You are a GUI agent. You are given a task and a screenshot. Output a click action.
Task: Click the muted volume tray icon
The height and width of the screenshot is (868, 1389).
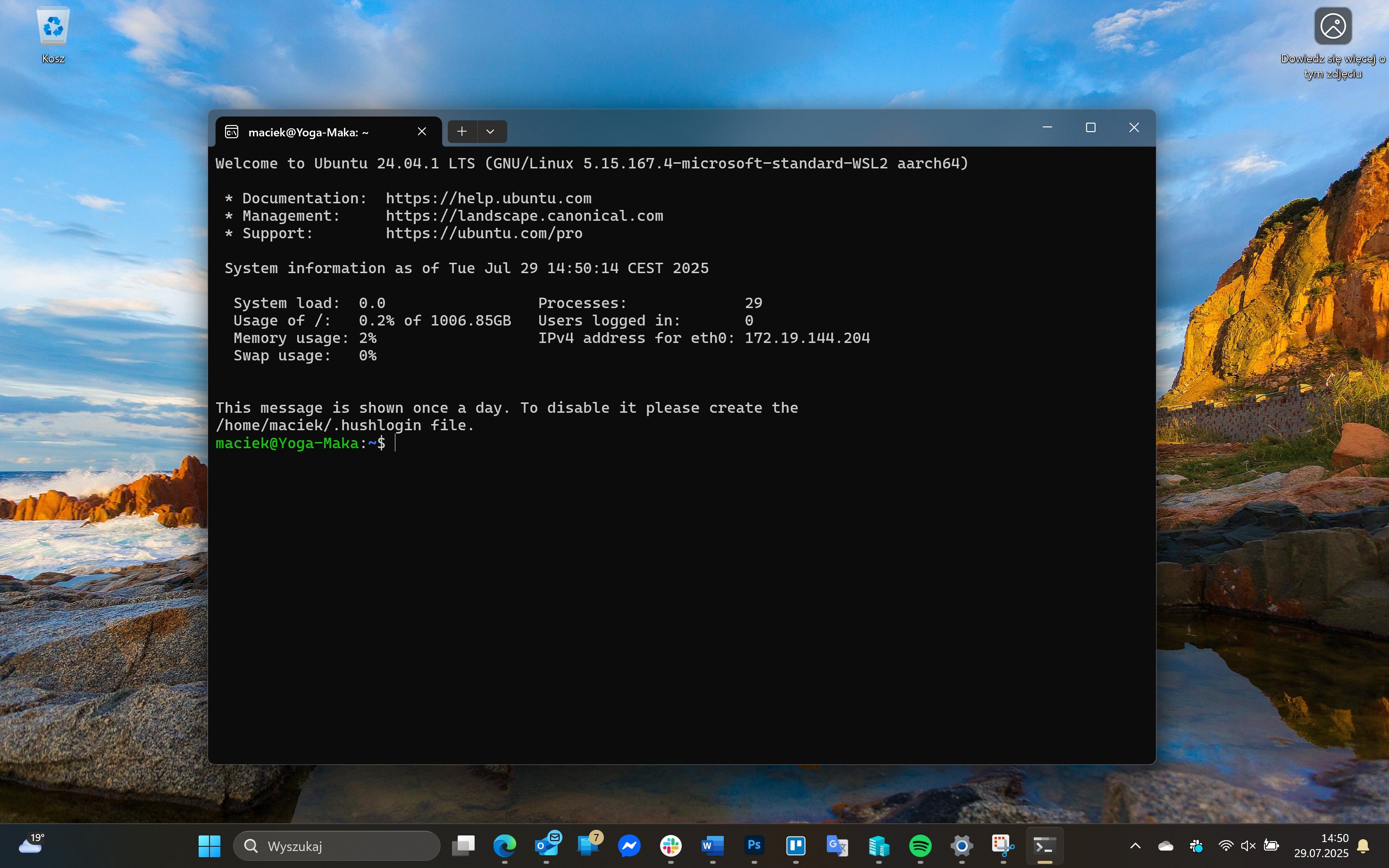click(1248, 846)
